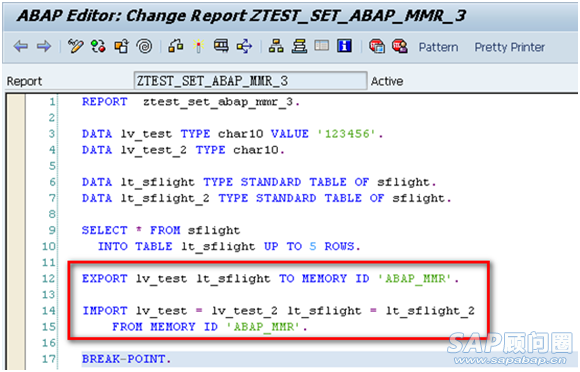Click line number 5 in the gutter

pyautogui.click(x=52, y=166)
